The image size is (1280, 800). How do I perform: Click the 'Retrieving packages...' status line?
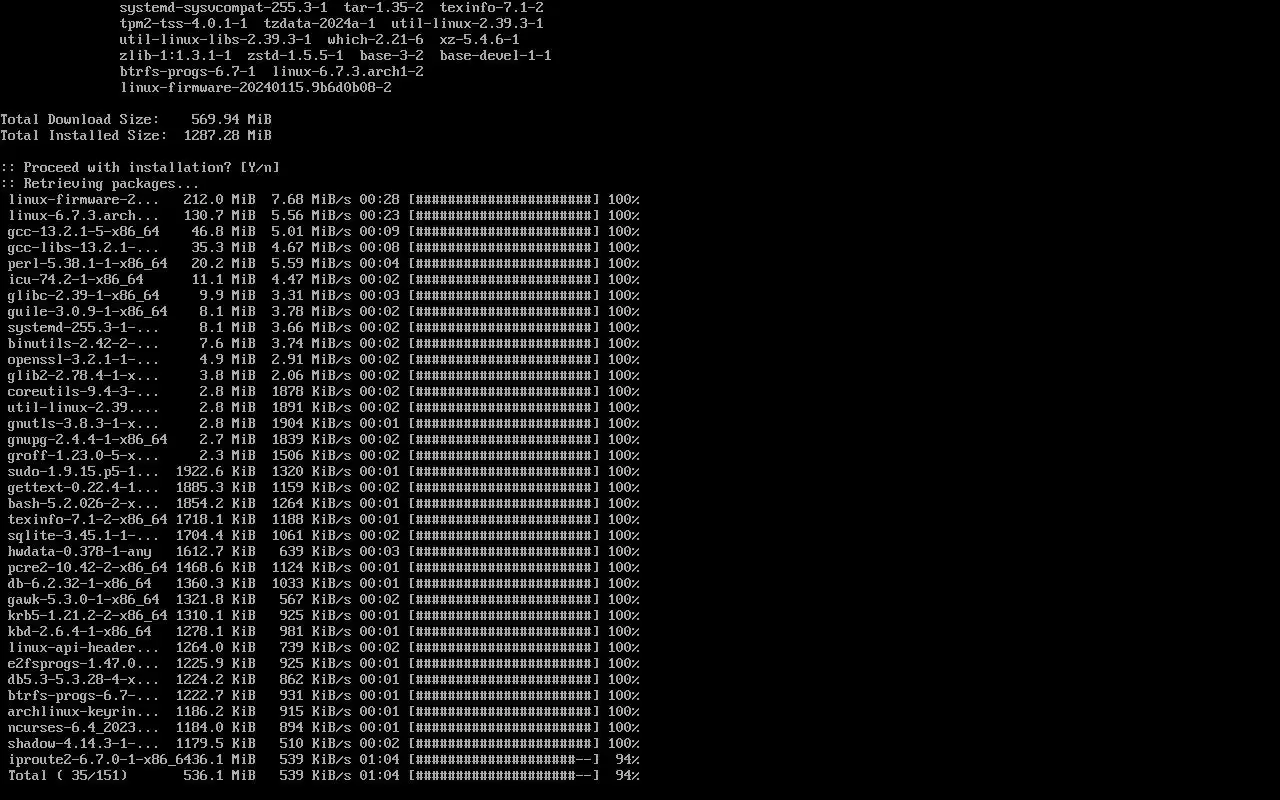point(100,184)
